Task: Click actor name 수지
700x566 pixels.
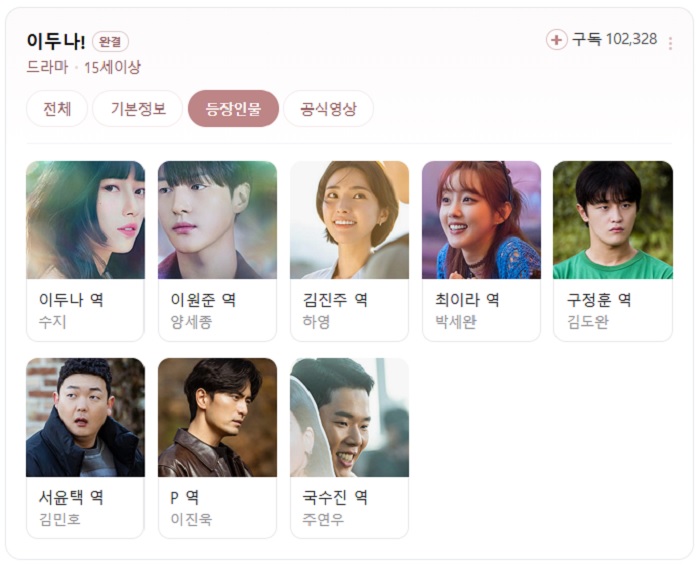Action: point(53,322)
